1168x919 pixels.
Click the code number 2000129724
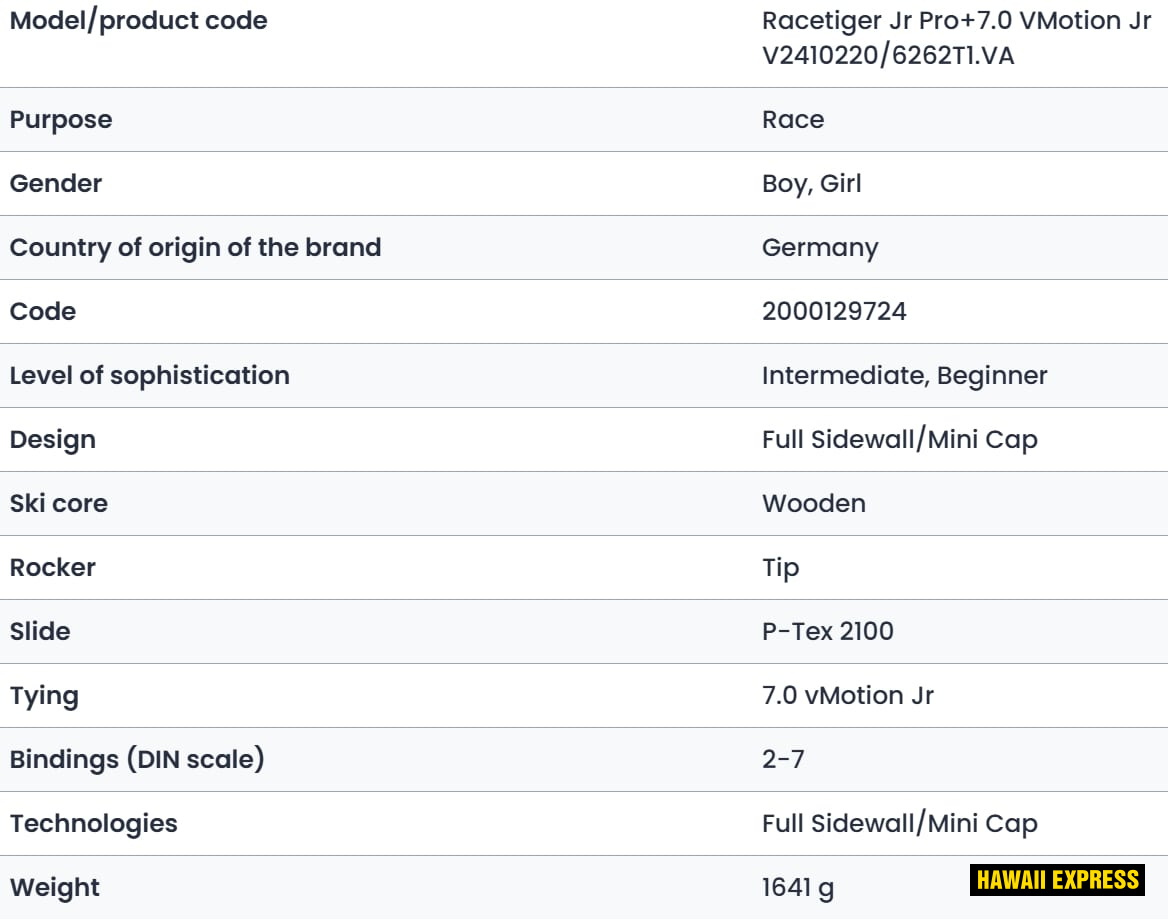pos(834,312)
